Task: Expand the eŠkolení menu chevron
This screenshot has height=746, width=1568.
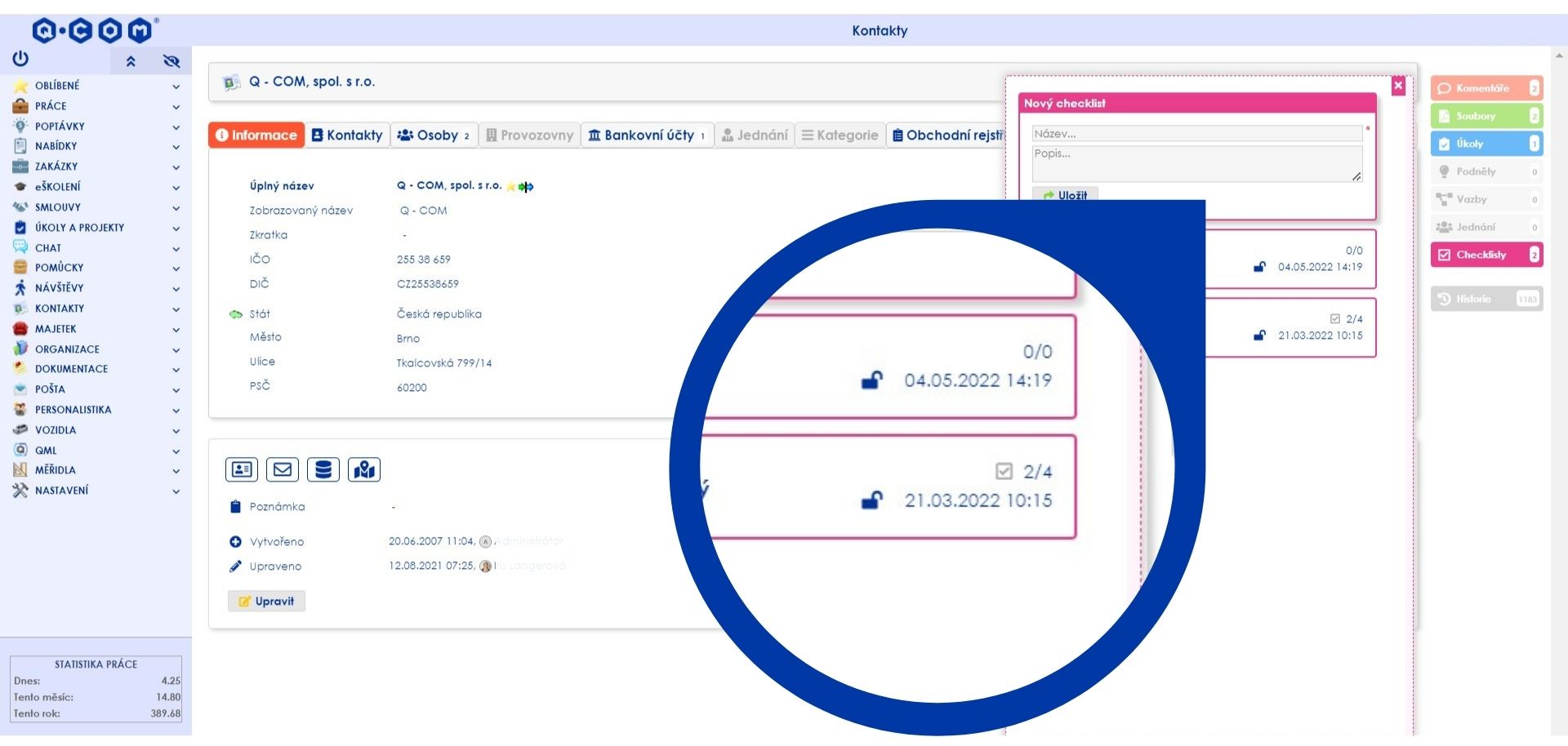Action: (176, 188)
